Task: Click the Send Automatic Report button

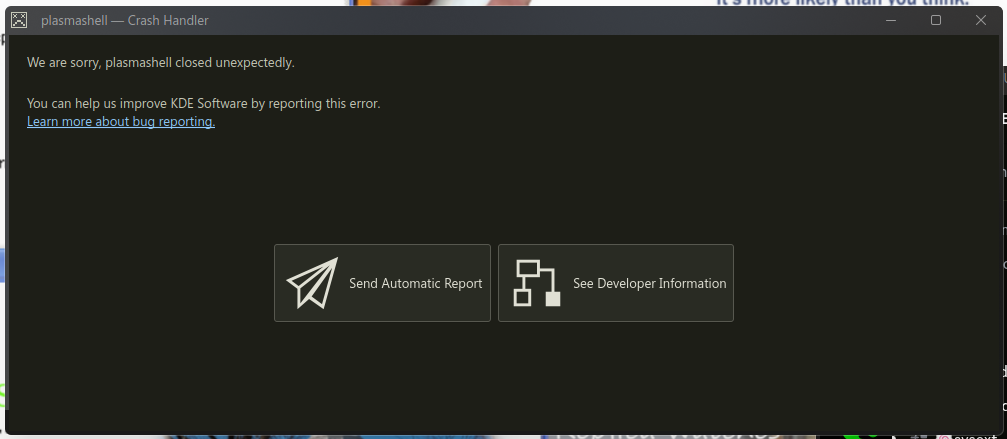Action: [x=382, y=283]
